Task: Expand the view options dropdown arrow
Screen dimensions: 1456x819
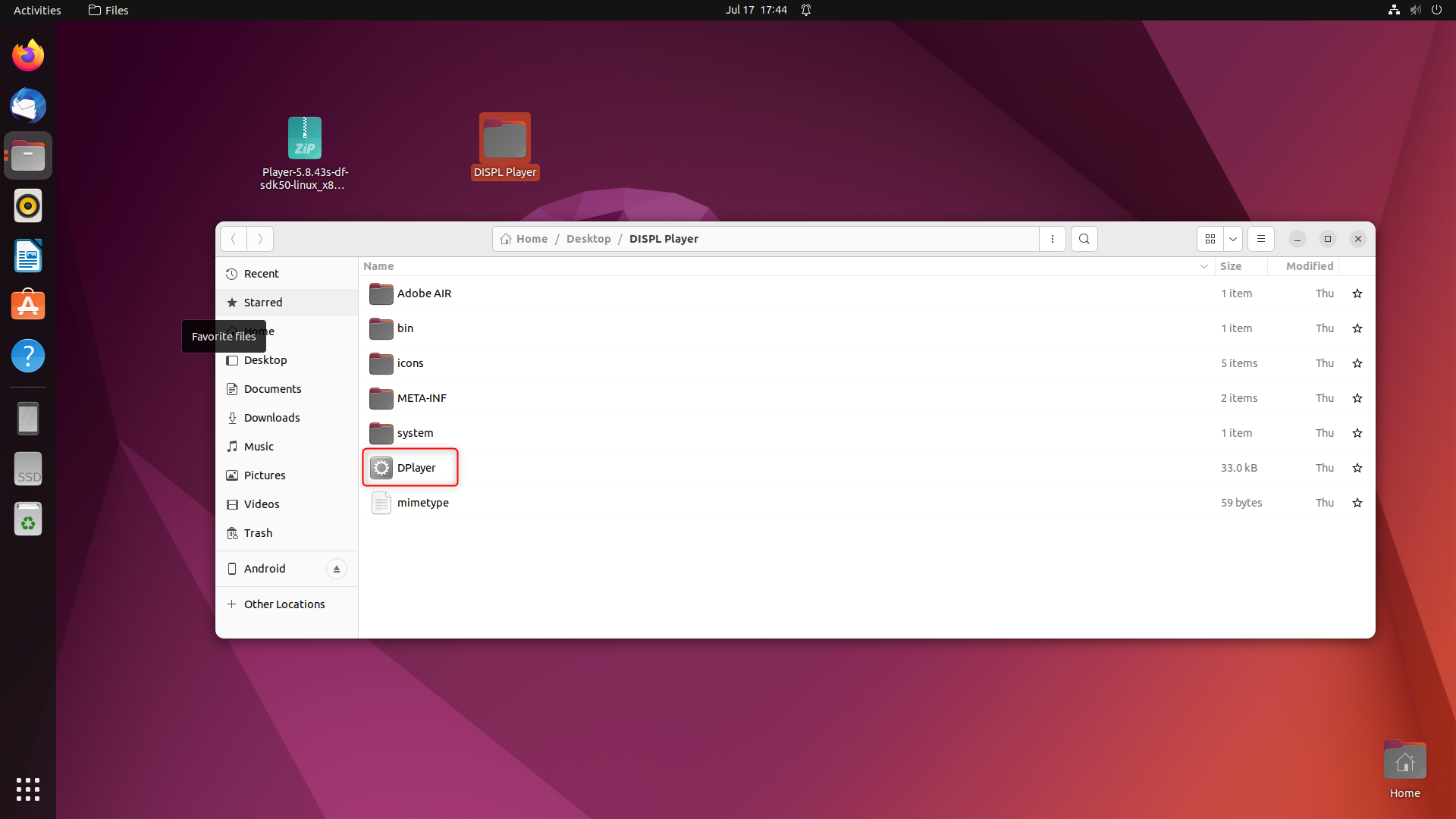Action: pos(1233,239)
